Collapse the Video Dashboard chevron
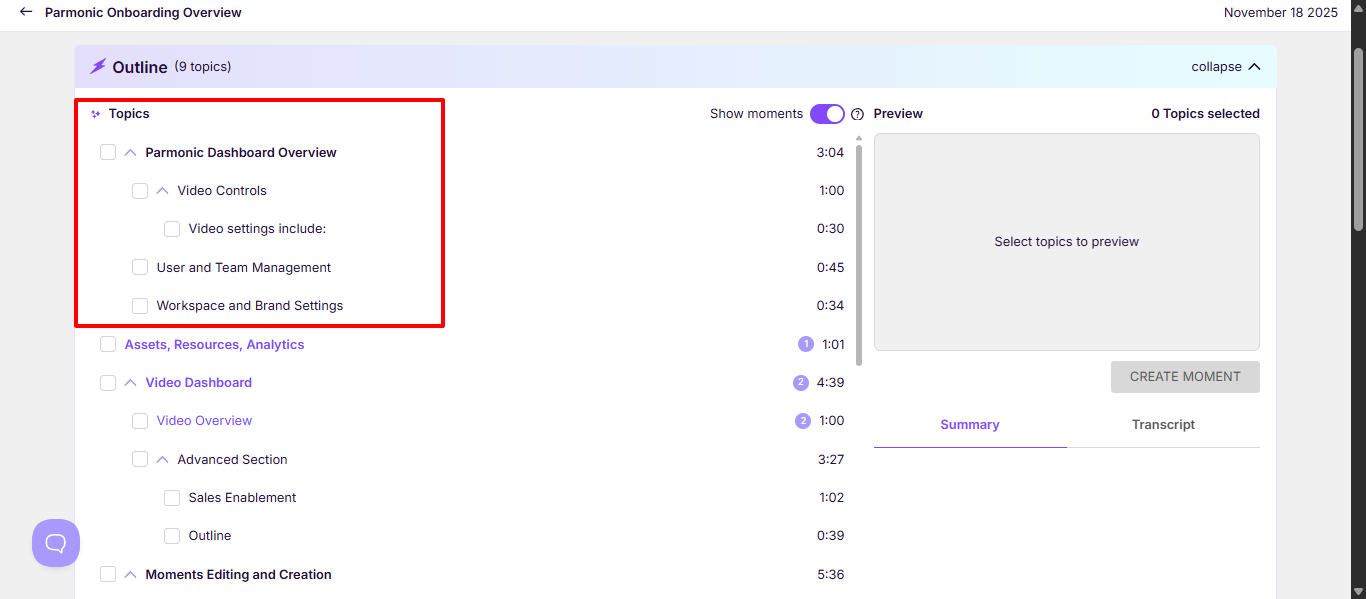The width and height of the screenshot is (1366, 599). [130, 383]
